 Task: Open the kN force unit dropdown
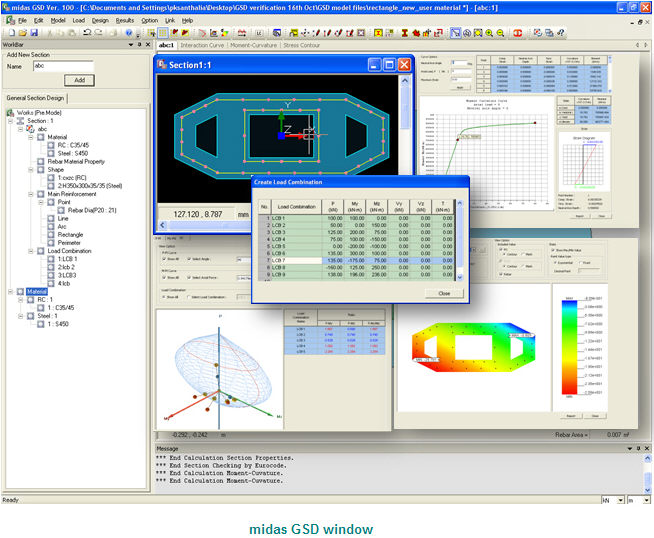621,500
